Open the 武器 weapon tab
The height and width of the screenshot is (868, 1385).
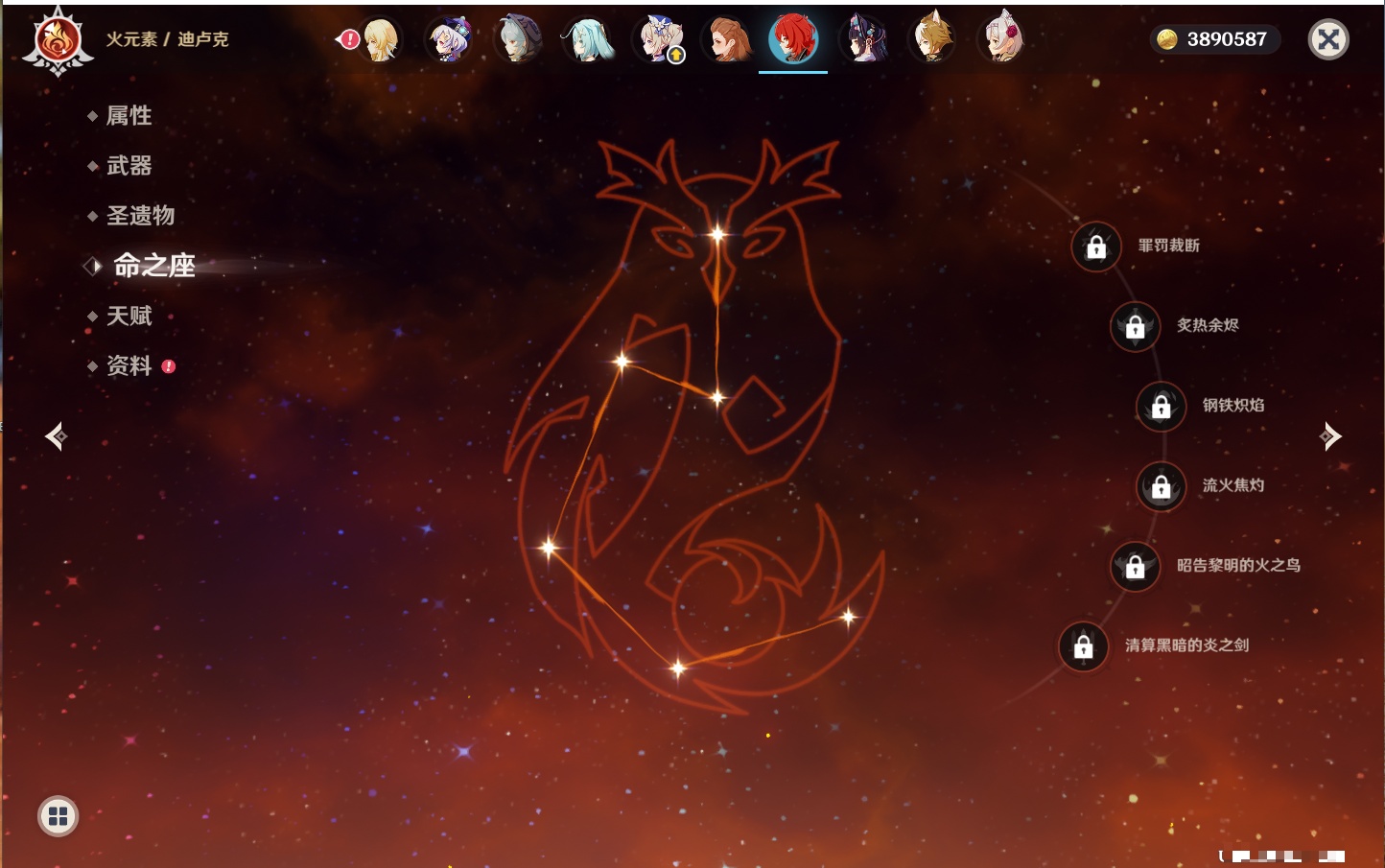tap(129, 166)
